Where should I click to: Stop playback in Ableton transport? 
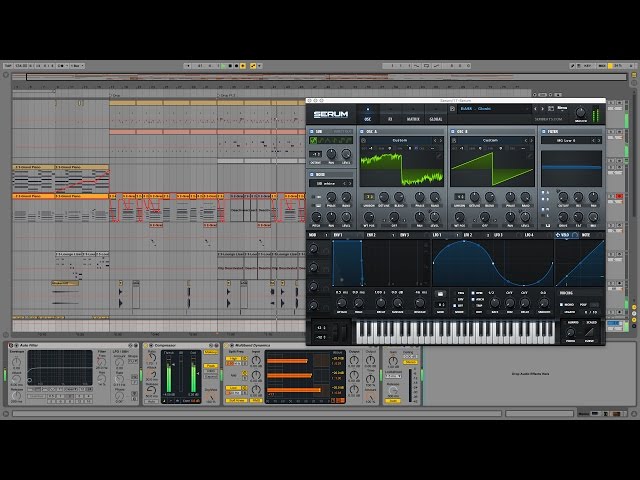point(230,65)
